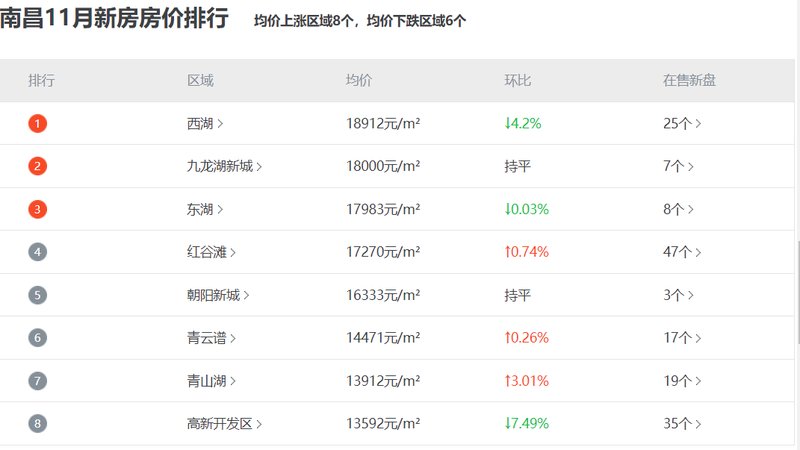
Task: Open the 高新开发区 district link
Action: click(224, 423)
